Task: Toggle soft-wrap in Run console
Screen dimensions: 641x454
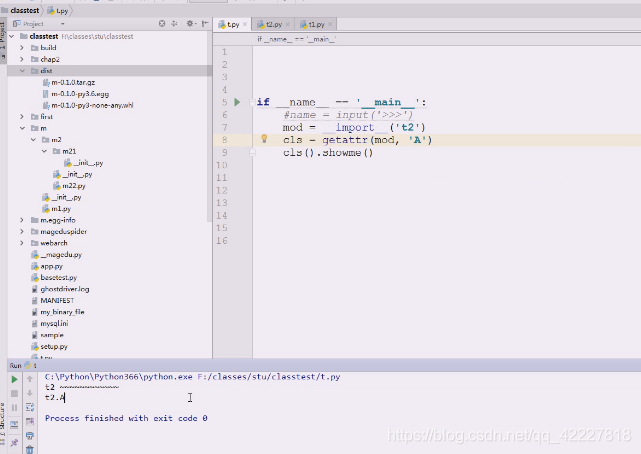Action: pos(29,407)
